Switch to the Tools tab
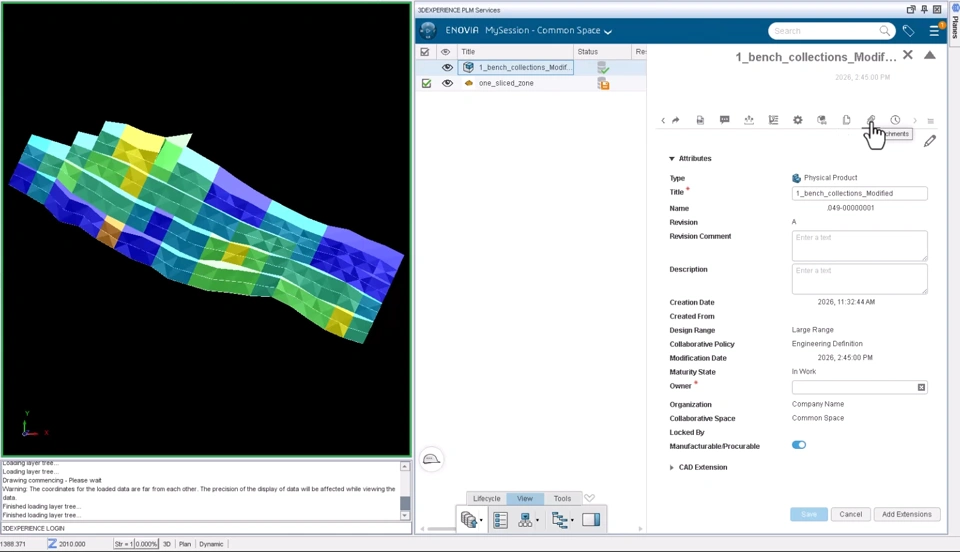The image size is (960, 552). click(562, 499)
